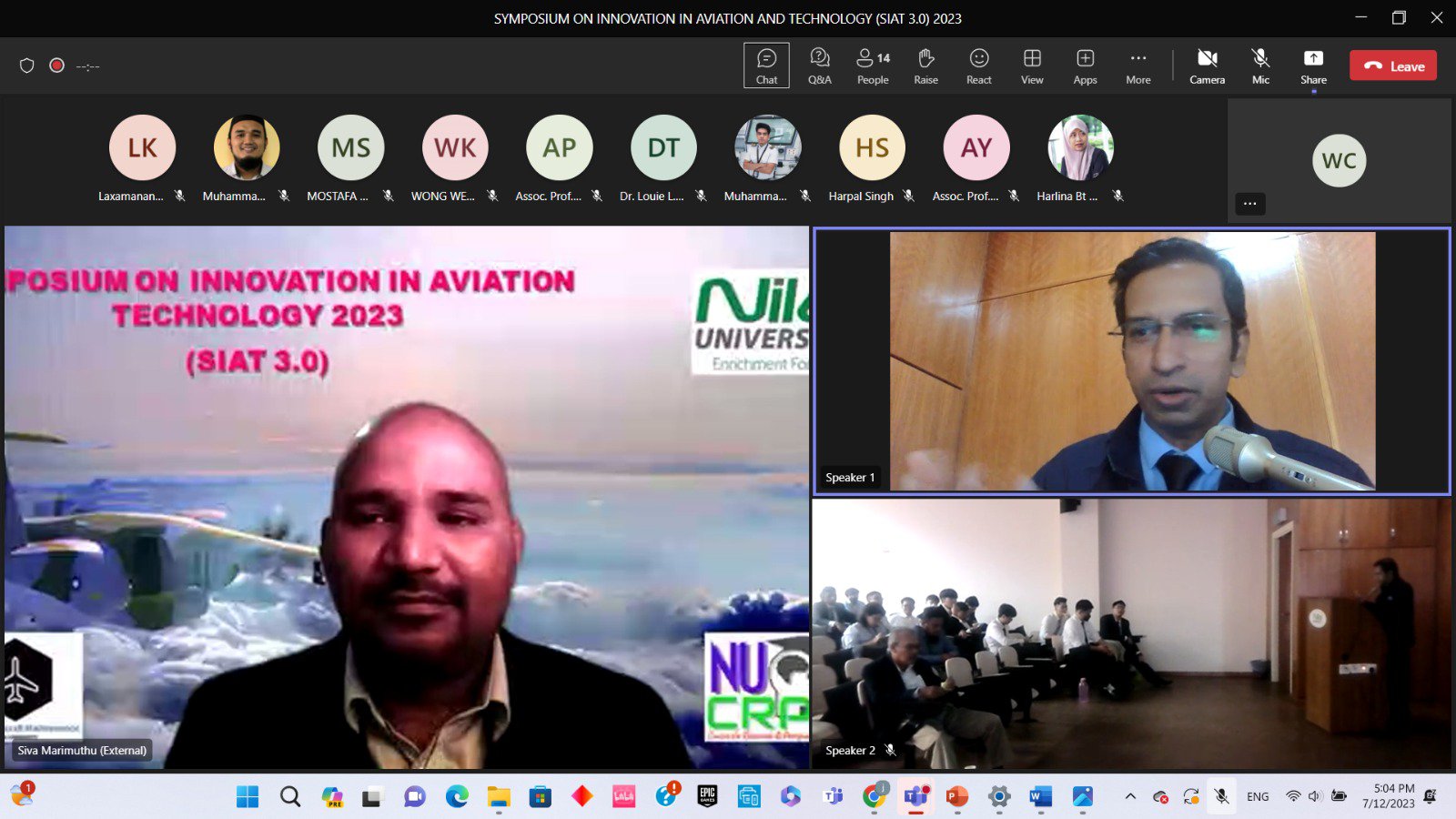Open the Chat panel
The width and height of the screenshot is (1456, 819).
pyautogui.click(x=766, y=66)
